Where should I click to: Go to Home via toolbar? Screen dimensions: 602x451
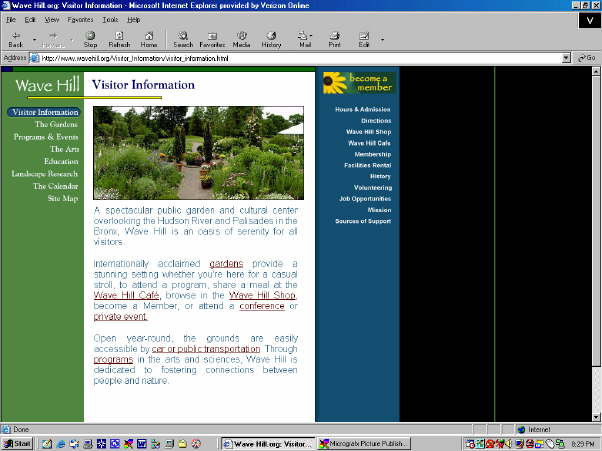(x=149, y=40)
